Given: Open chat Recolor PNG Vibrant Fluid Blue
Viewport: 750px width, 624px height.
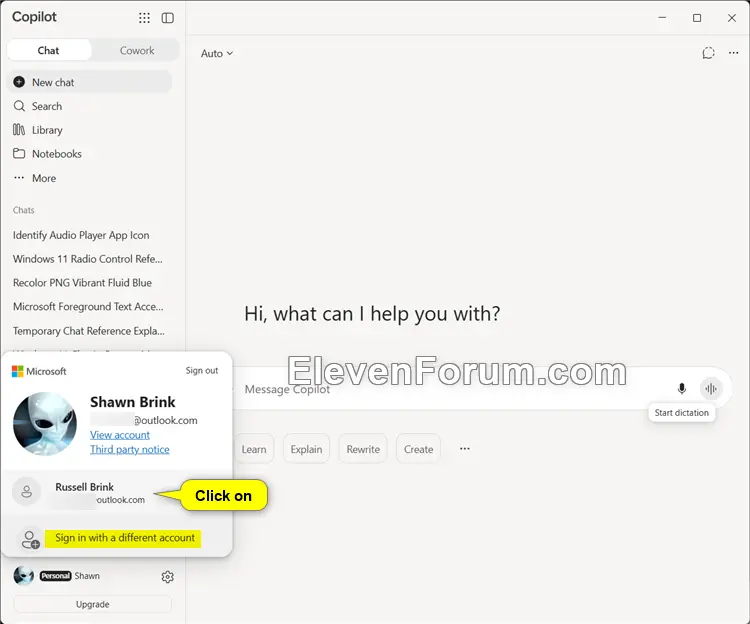Looking at the screenshot, I should click(x=82, y=283).
